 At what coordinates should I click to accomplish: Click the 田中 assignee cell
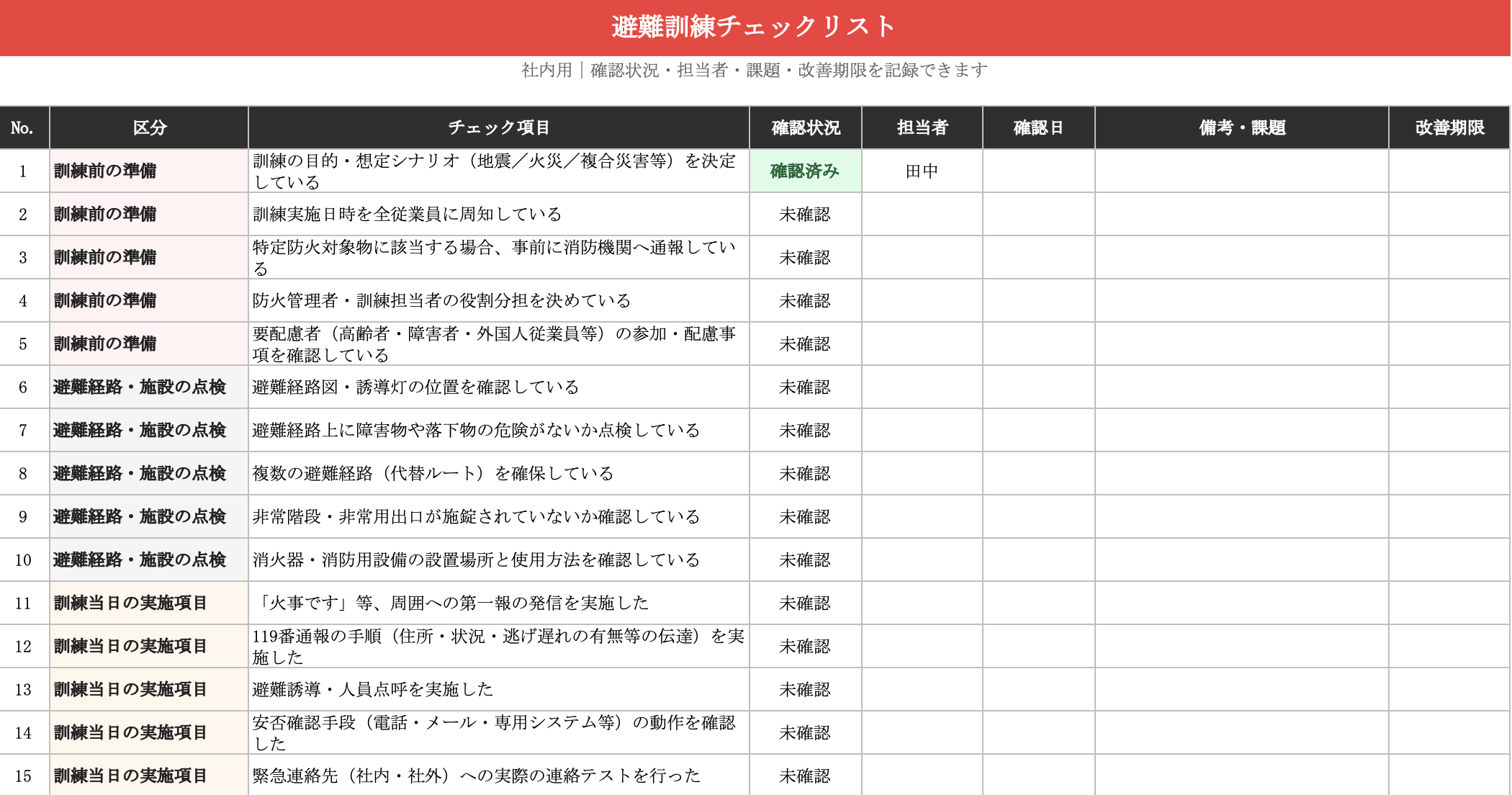click(922, 171)
